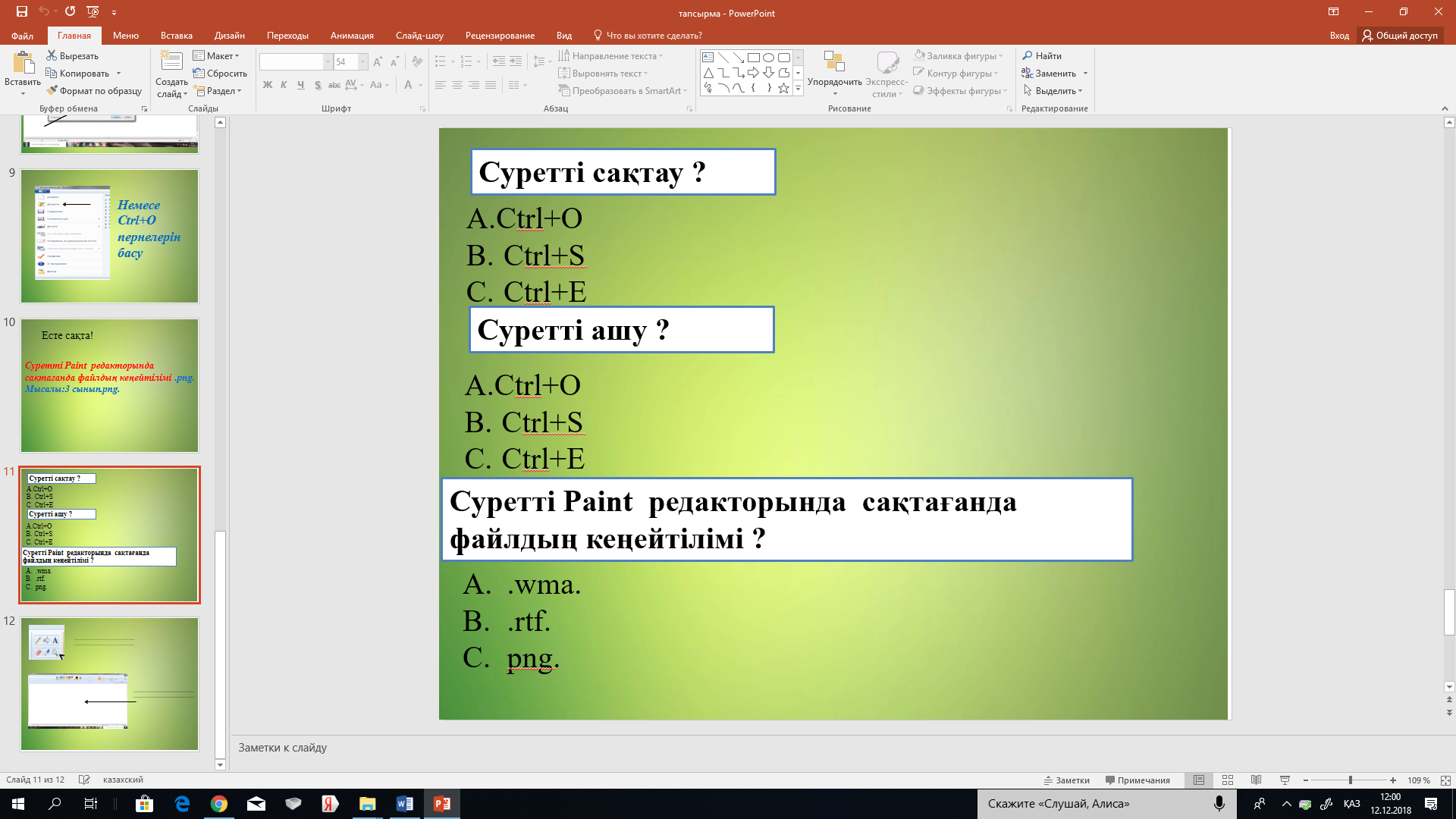Screen dimensions: 1456x819
Task: Open the font size dropdown
Action: click(x=362, y=61)
